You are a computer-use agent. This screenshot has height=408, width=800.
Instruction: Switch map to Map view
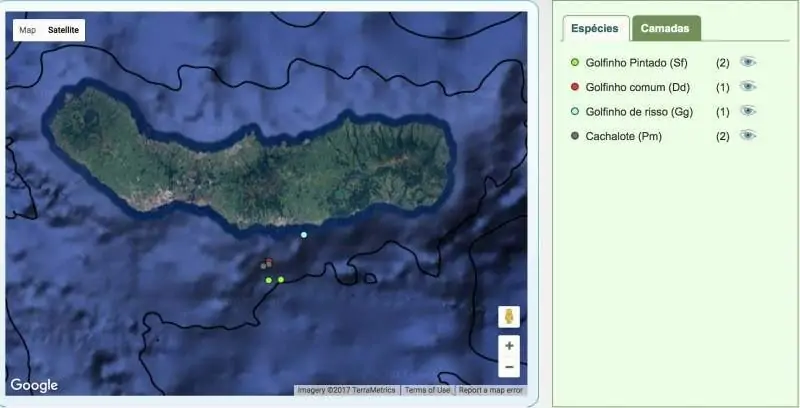pos(27,30)
